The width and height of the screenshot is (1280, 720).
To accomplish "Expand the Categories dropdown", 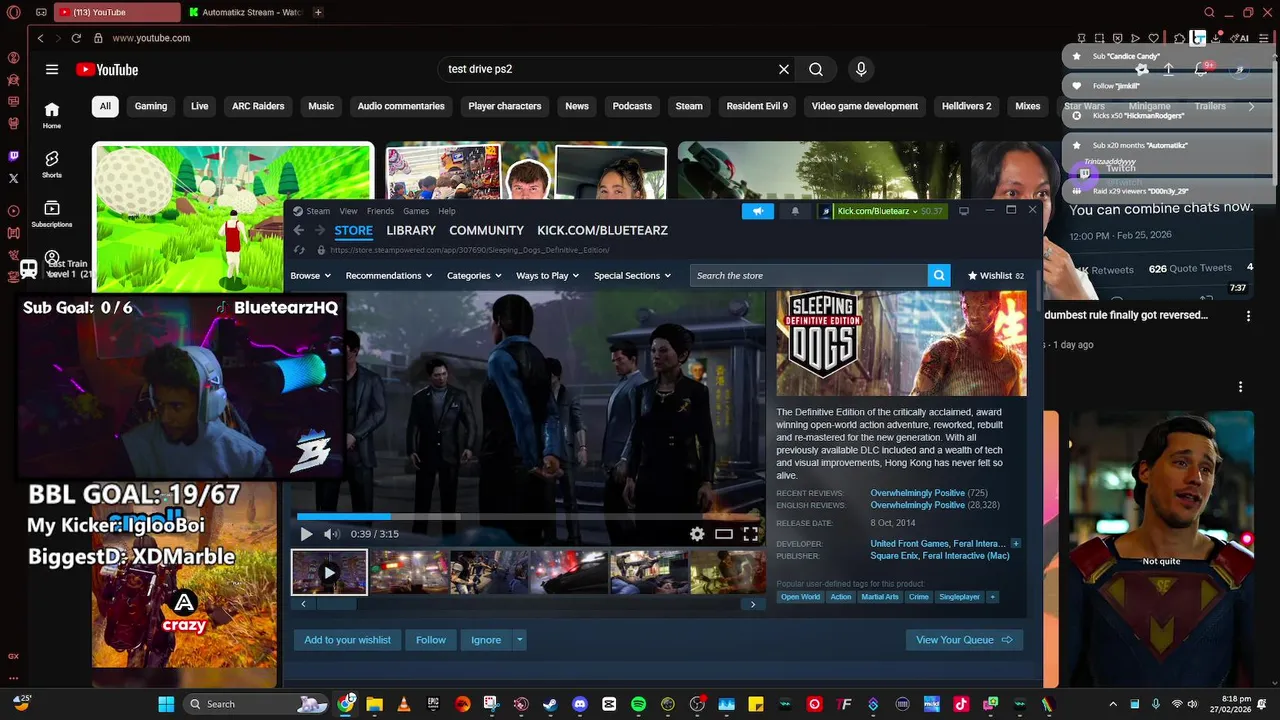I will click(x=474, y=275).
